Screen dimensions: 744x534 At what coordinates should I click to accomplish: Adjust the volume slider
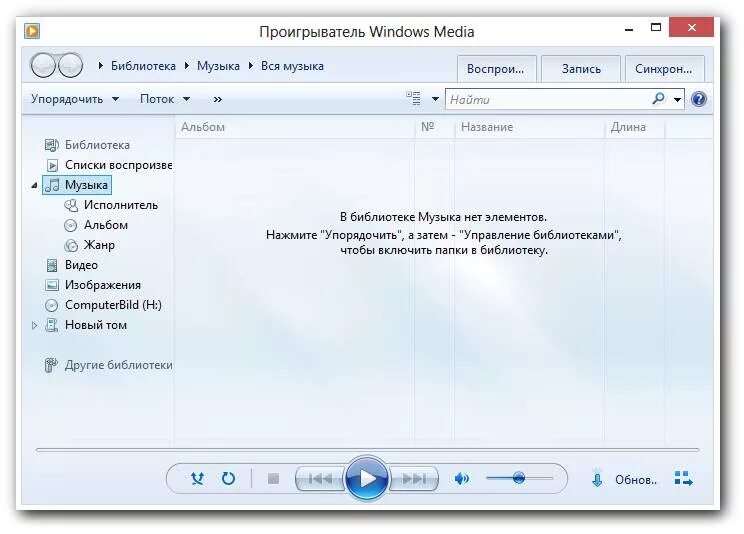tap(519, 478)
